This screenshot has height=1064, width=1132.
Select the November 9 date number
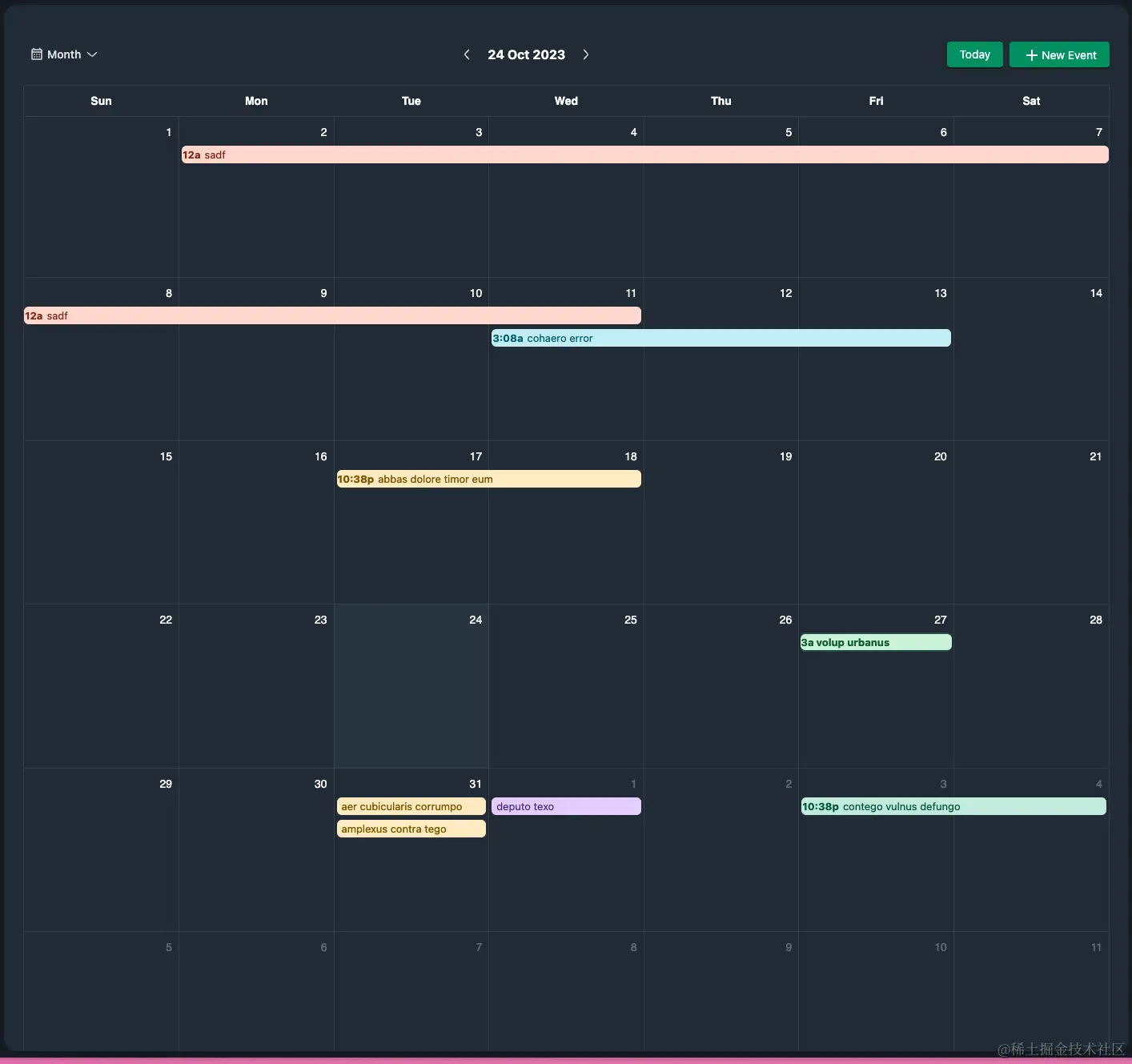tap(789, 947)
